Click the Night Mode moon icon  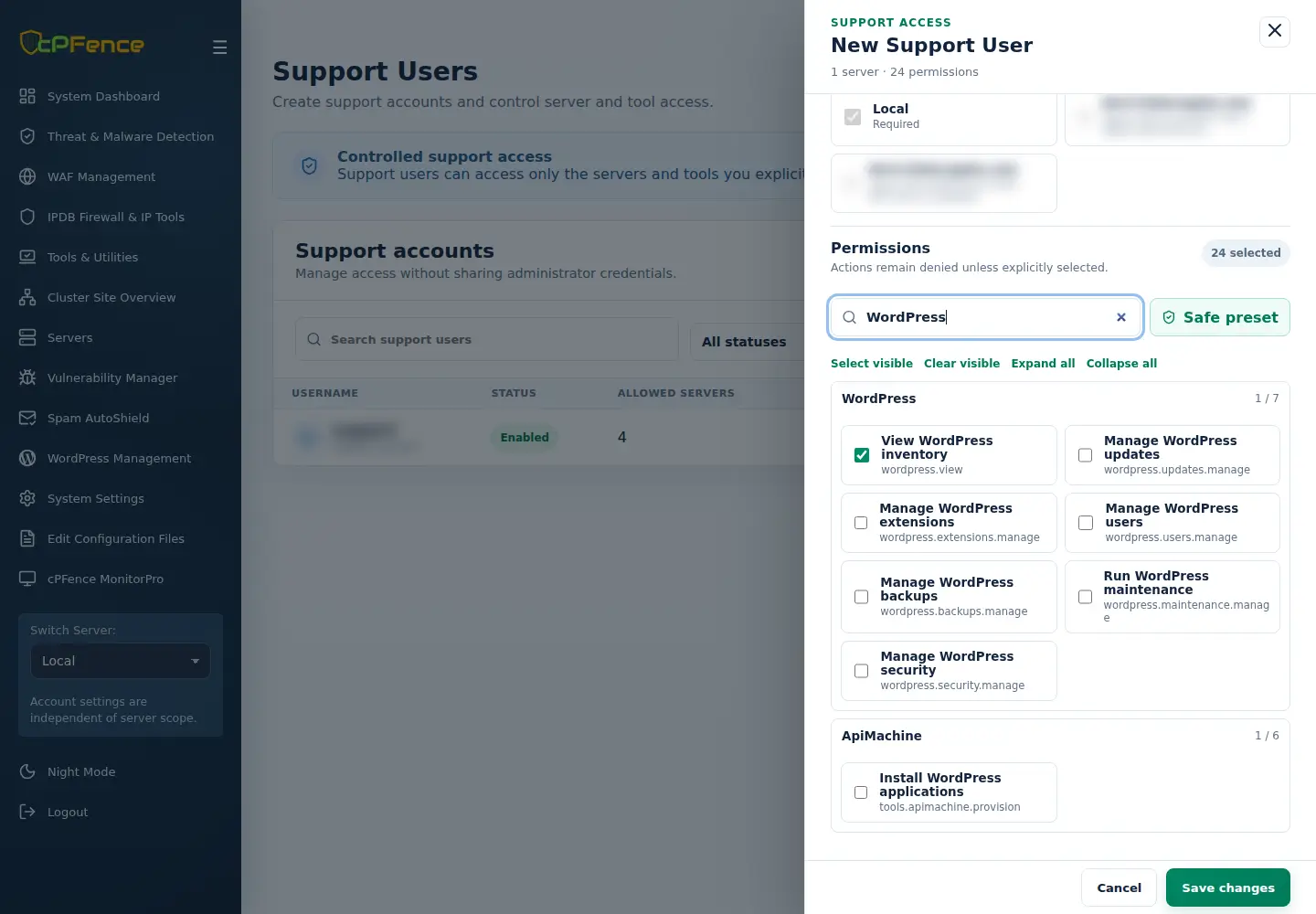tap(27, 771)
